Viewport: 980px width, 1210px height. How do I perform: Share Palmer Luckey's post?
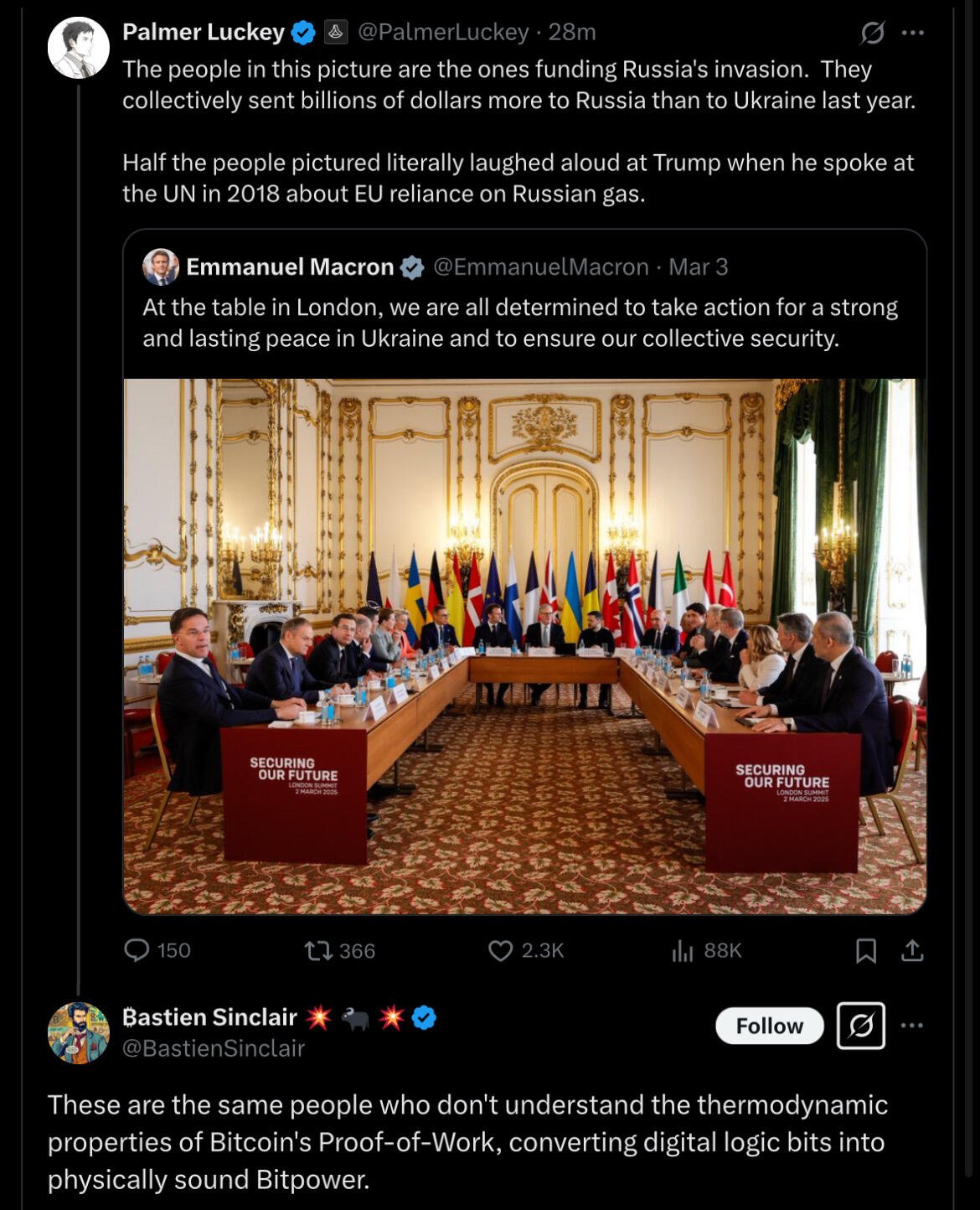point(912,950)
